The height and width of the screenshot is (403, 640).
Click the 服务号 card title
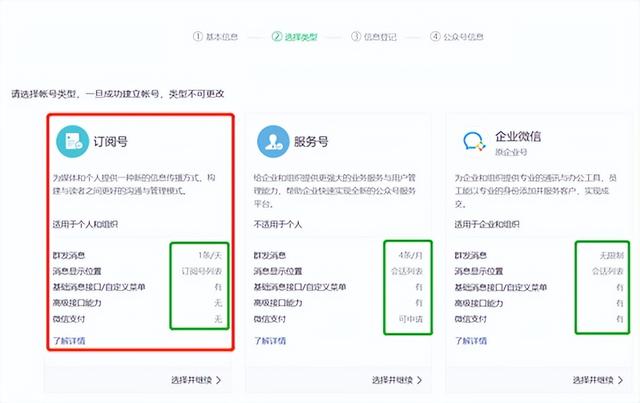coord(311,142)
